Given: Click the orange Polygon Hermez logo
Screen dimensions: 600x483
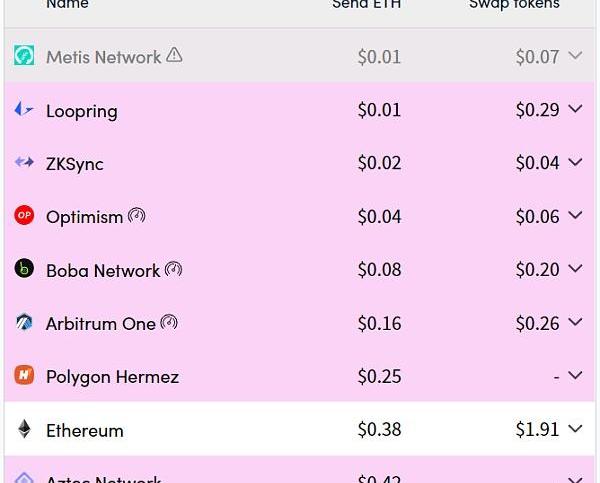Looking at the screenshot, I should pyautogui.click(x=24, y=376).
